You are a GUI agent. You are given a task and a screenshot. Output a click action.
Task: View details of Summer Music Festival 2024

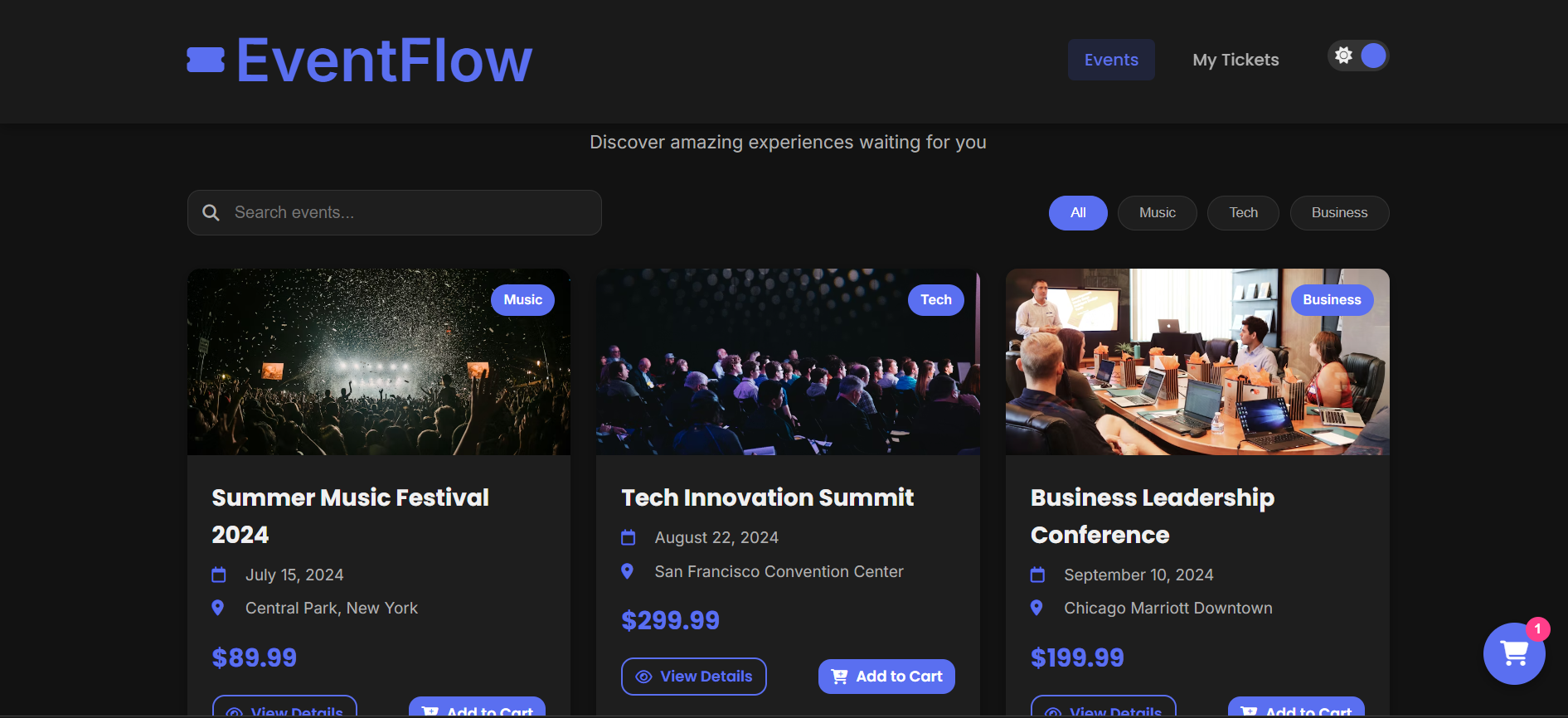284,711
